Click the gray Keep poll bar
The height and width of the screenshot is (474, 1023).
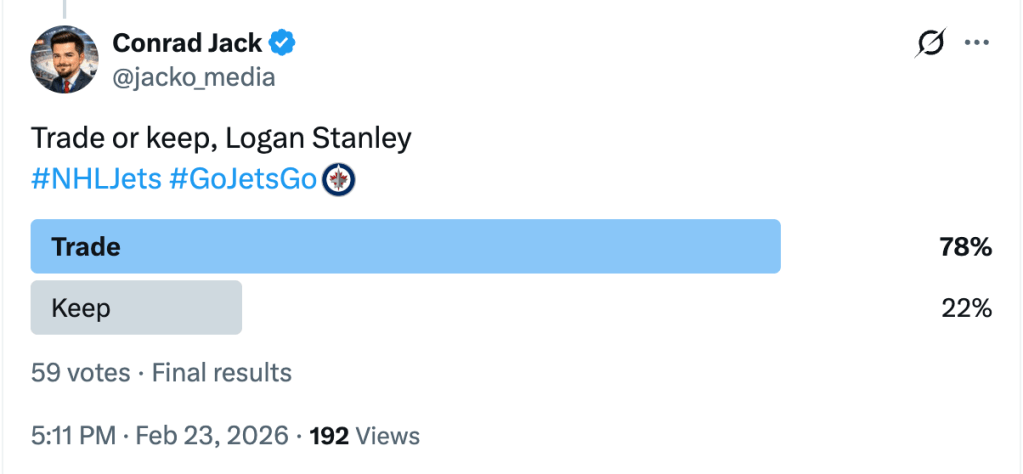136,308
